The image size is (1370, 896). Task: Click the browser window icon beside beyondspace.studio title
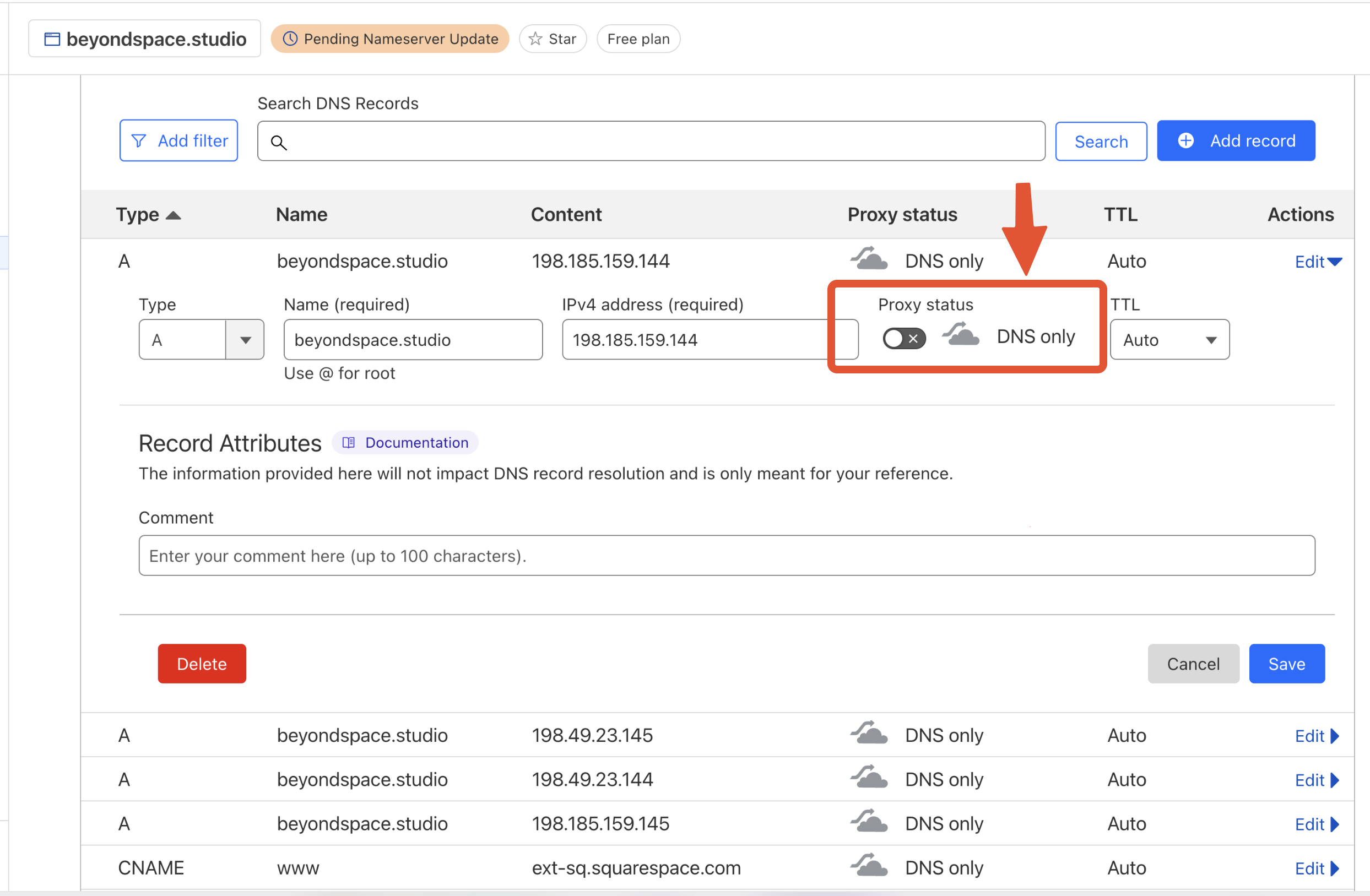tap(52, 39)
